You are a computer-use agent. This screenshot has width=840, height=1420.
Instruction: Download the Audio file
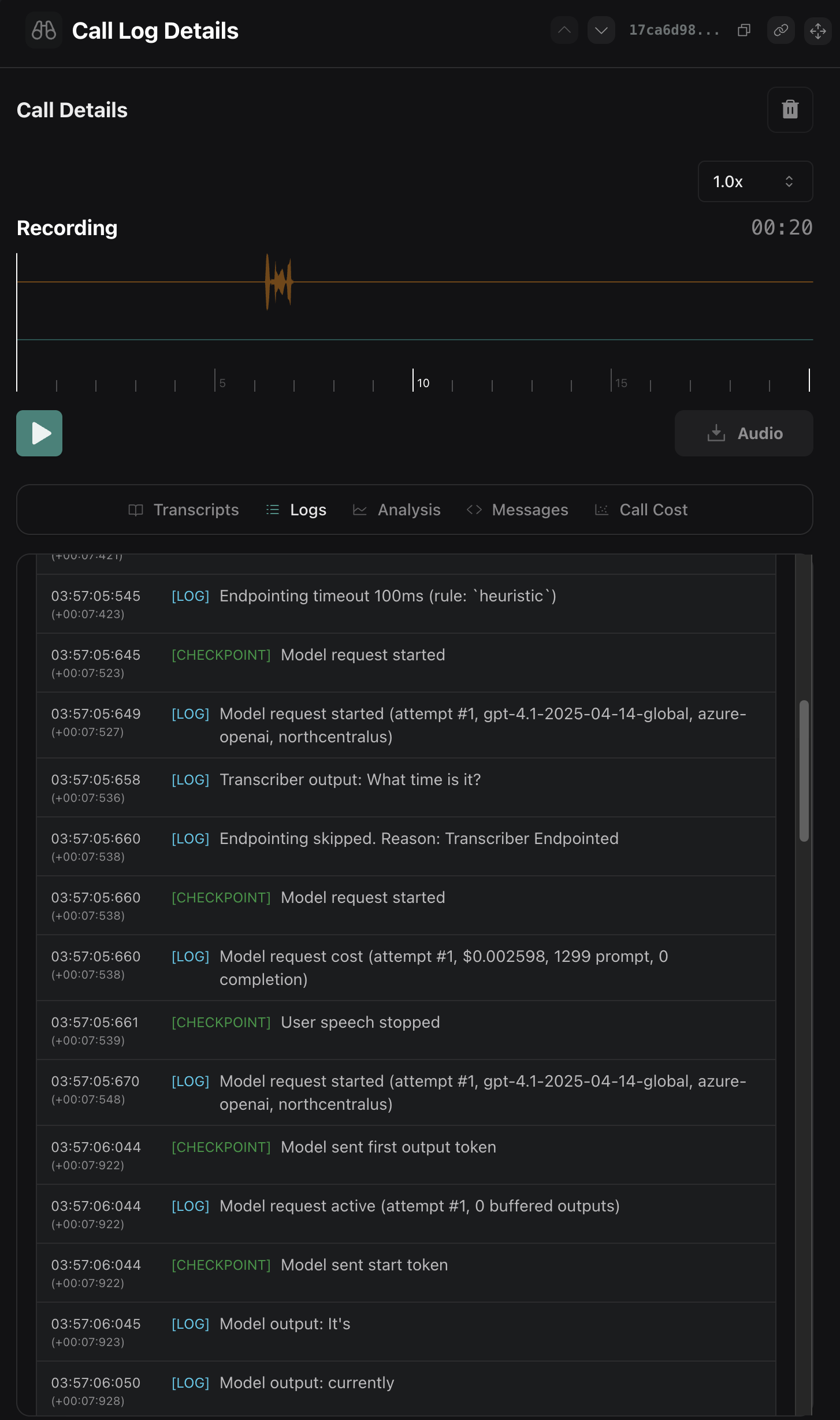point(744,433)
